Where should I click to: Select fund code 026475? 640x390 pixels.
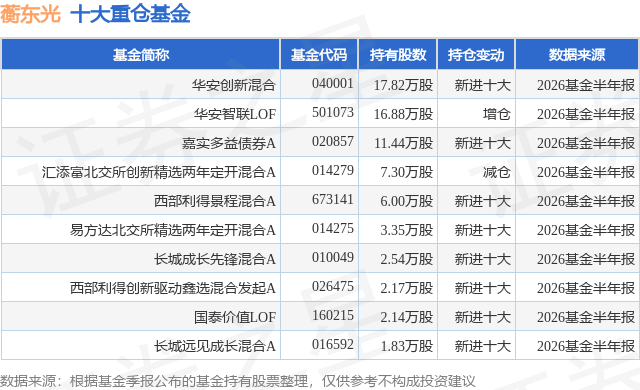click(x=333, y=286)
